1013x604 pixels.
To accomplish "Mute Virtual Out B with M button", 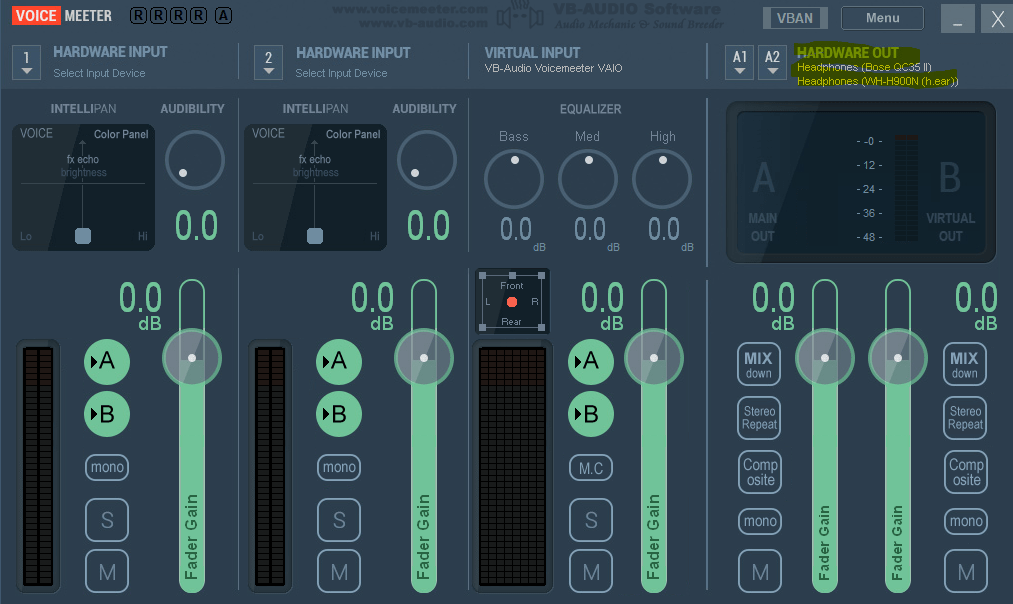I will [x=966, y=572].
